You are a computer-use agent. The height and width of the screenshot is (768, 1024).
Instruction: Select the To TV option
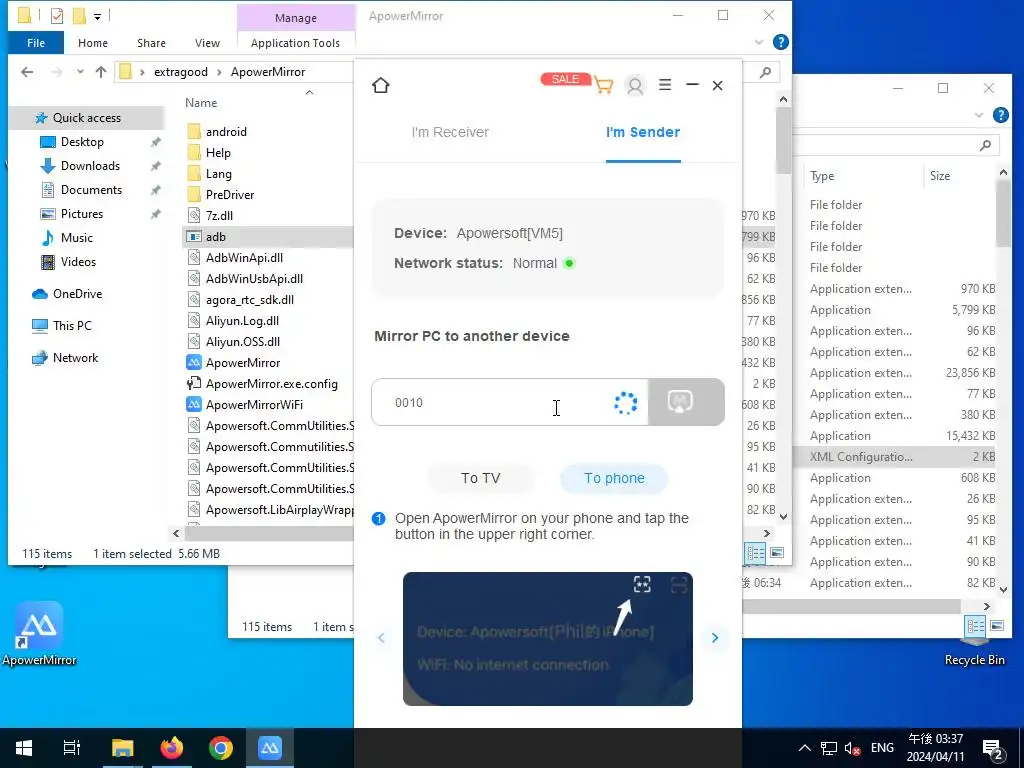pyautogui.click(x=481, y=478)
